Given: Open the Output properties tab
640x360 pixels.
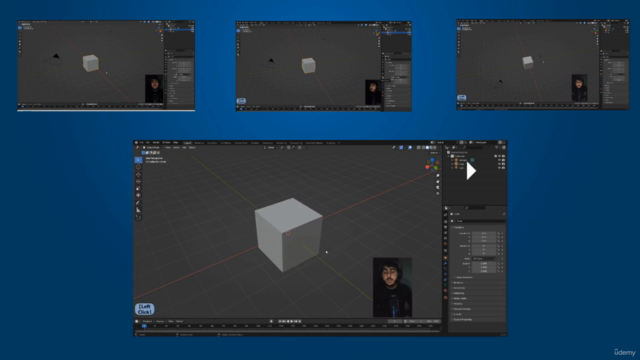Looking at the screenshot, I should tap(446, 227).
